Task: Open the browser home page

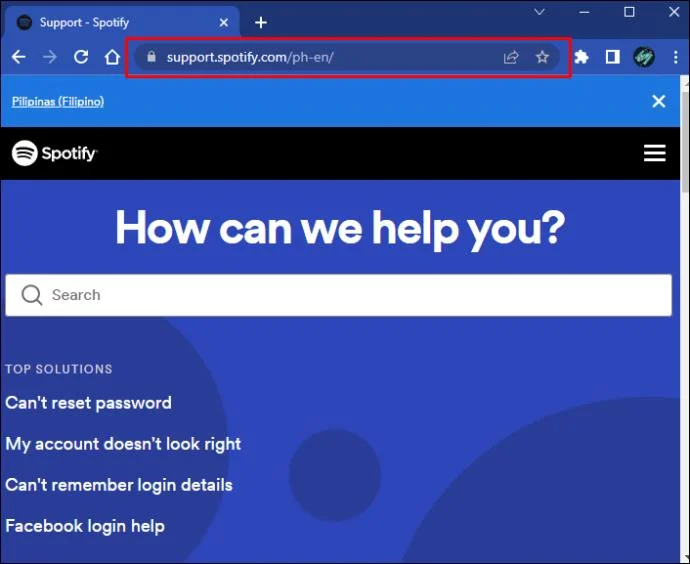Action: click(112, 57)
